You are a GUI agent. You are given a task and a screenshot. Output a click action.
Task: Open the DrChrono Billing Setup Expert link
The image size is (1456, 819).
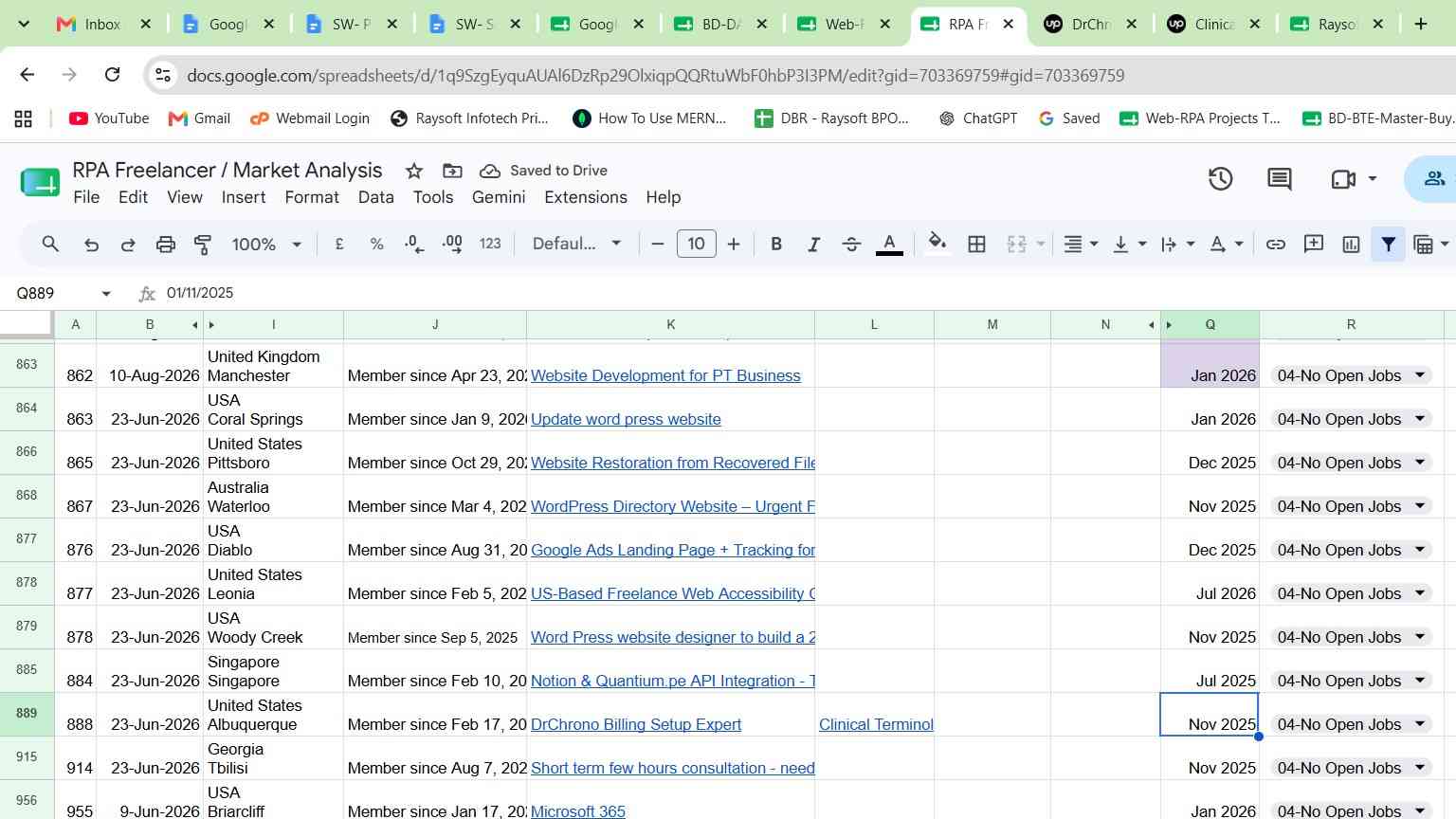pyautogui.click(x=636, y=724)
